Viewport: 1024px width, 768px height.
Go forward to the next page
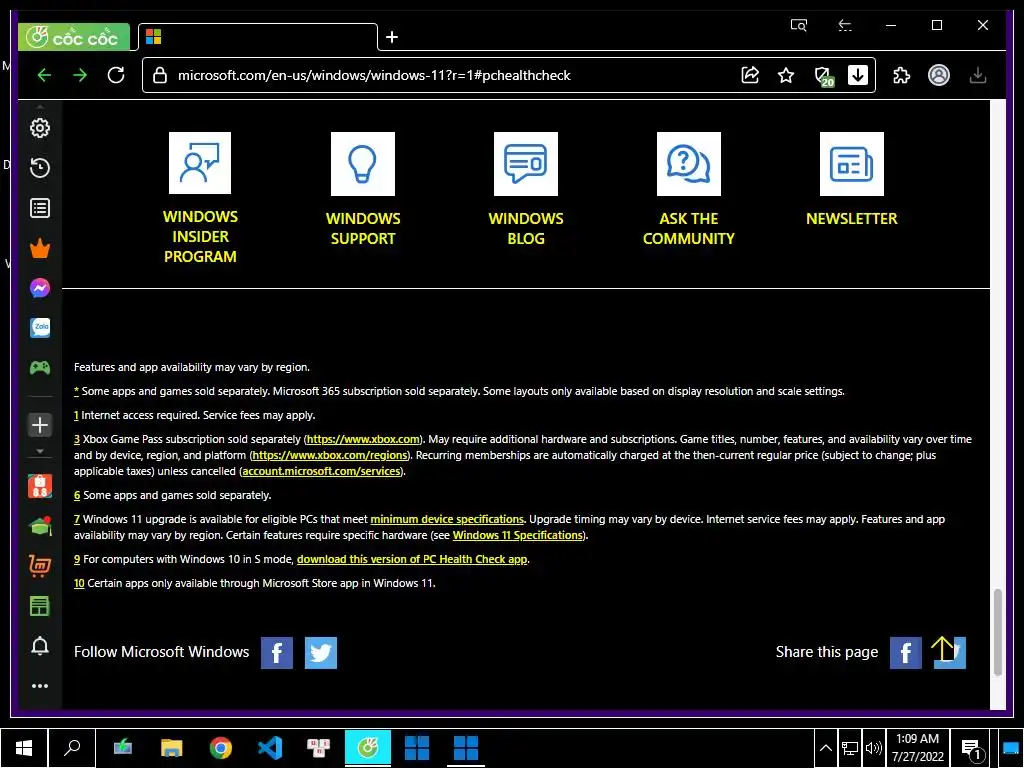tap(80, 75)
